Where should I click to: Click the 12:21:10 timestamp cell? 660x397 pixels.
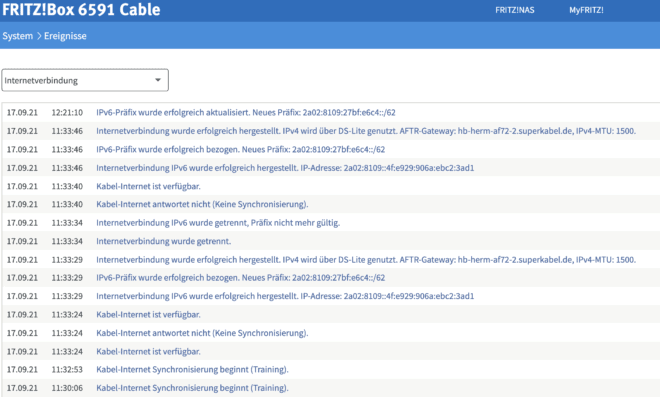point(67,112)
